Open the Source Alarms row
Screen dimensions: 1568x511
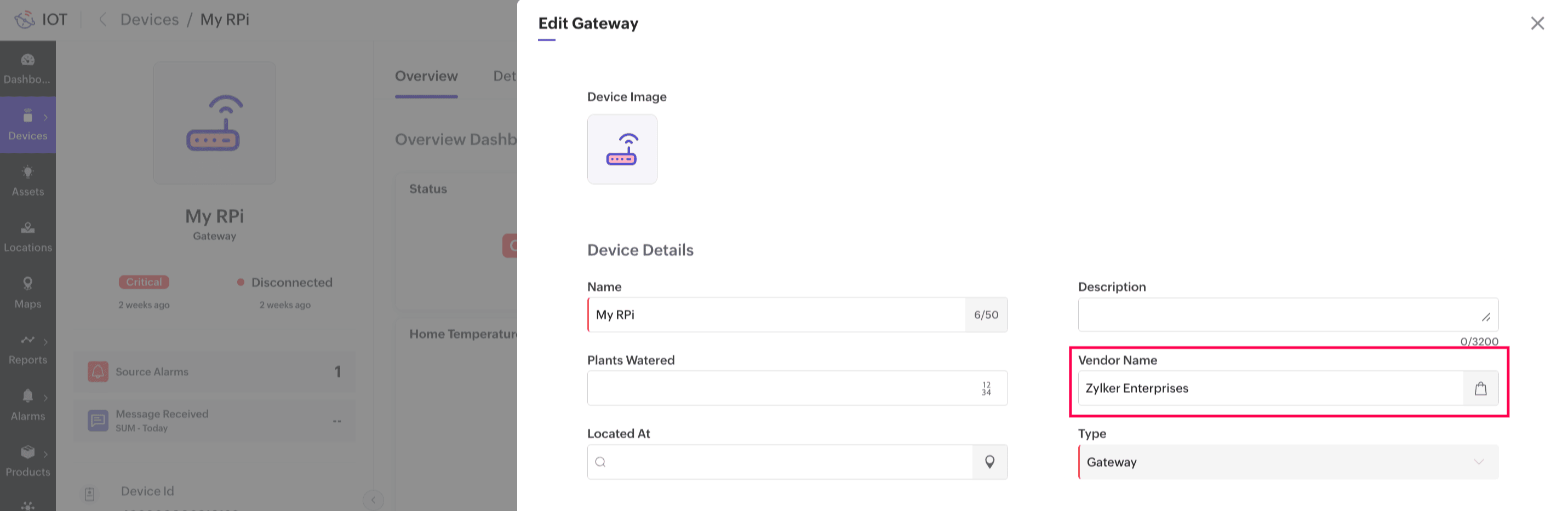[x=214, y=372]
